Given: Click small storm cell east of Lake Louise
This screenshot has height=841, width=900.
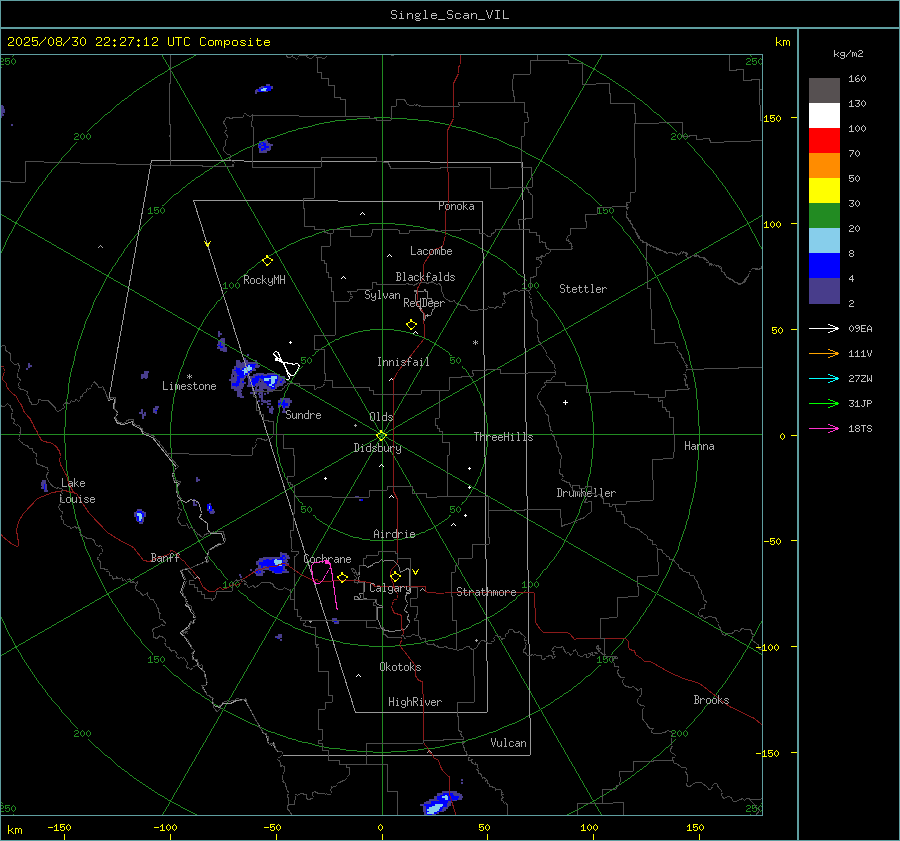Looking at the screenshot, I should click(139, 516).
